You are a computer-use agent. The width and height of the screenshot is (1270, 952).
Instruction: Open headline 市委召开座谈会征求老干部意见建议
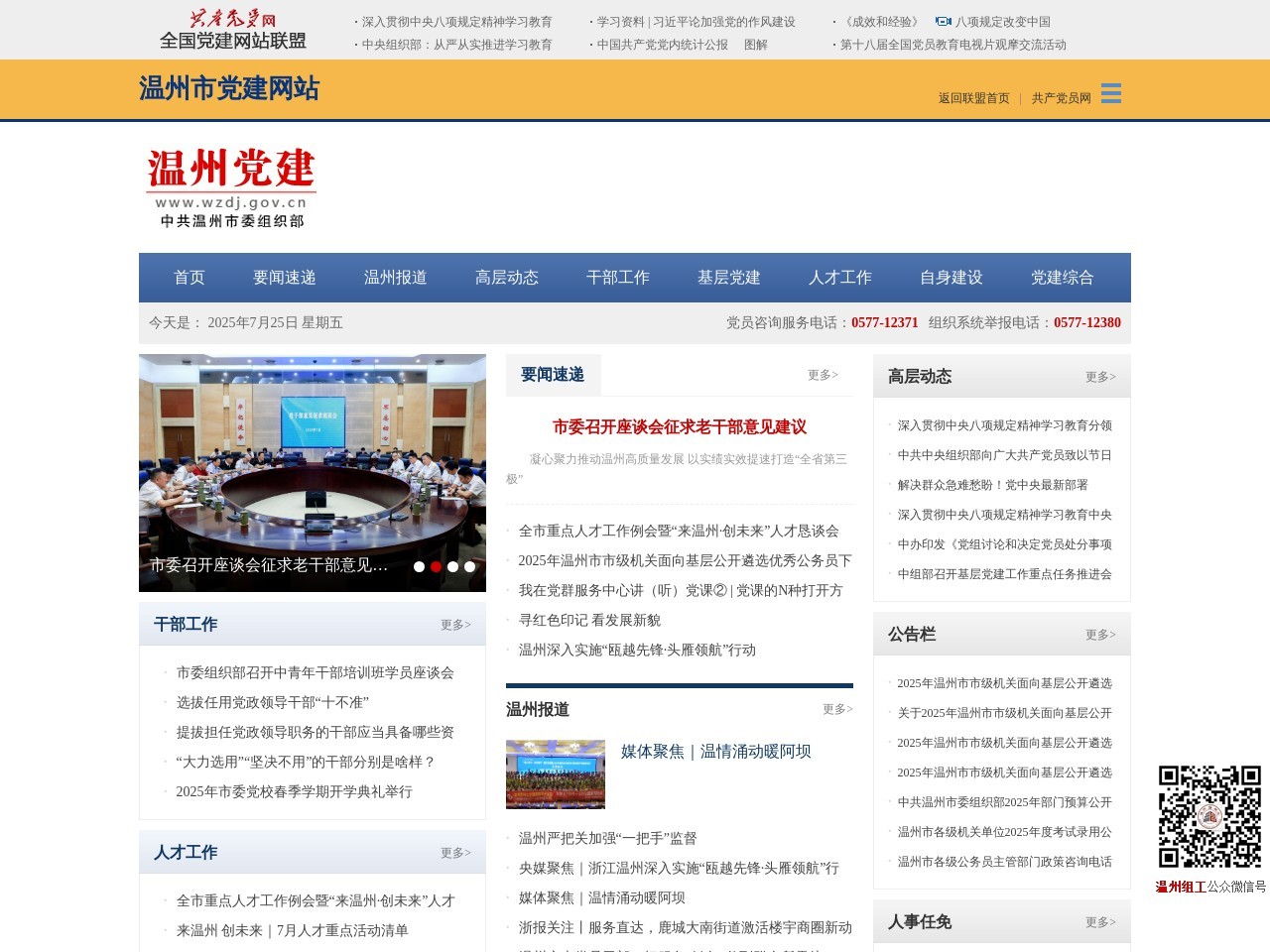coord(680,427)
